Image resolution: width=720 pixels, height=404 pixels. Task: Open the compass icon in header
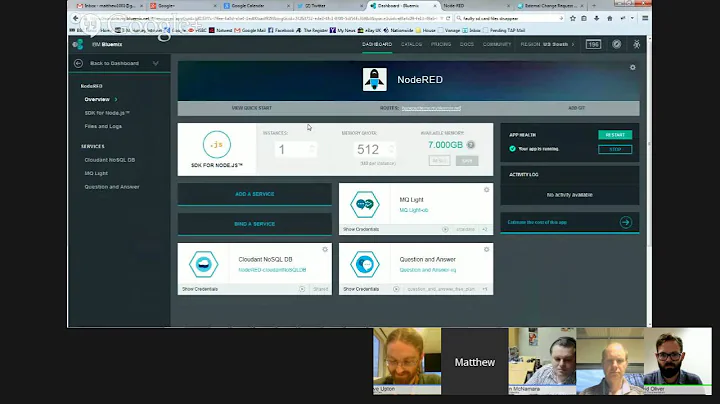click(616, 45)
